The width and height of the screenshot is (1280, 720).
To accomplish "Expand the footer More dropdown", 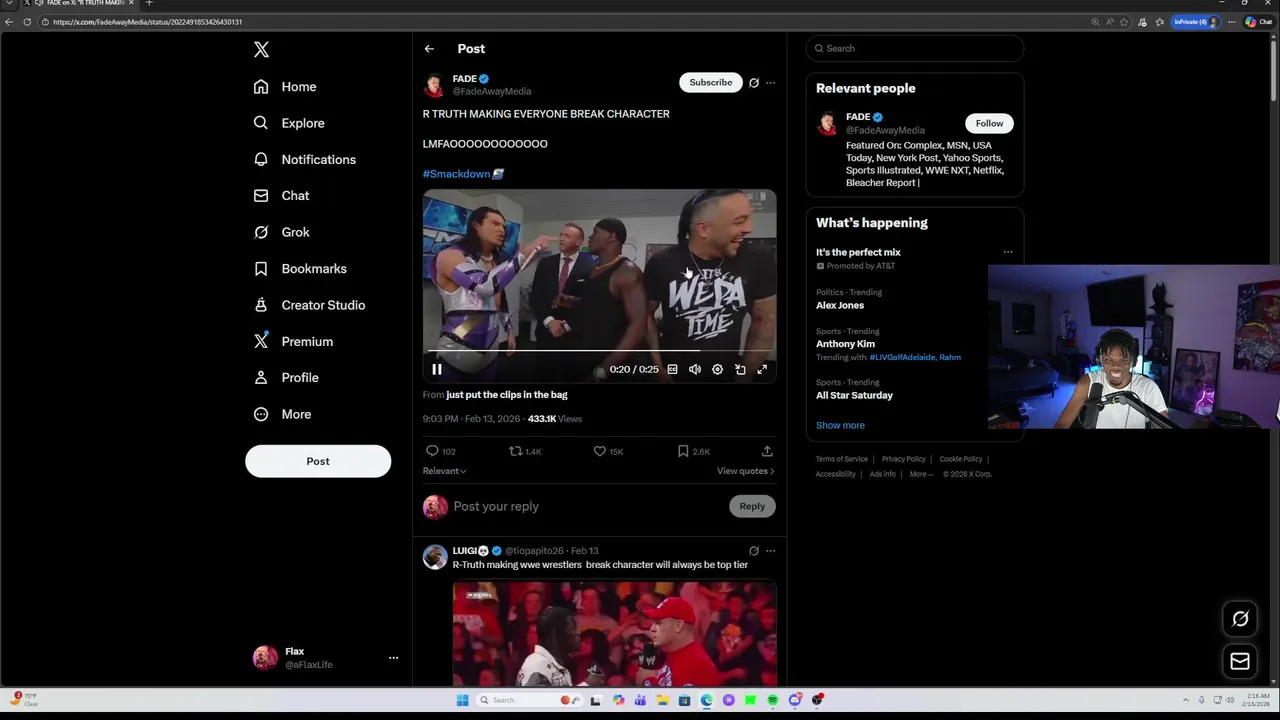I will click(x=920, y=474).
